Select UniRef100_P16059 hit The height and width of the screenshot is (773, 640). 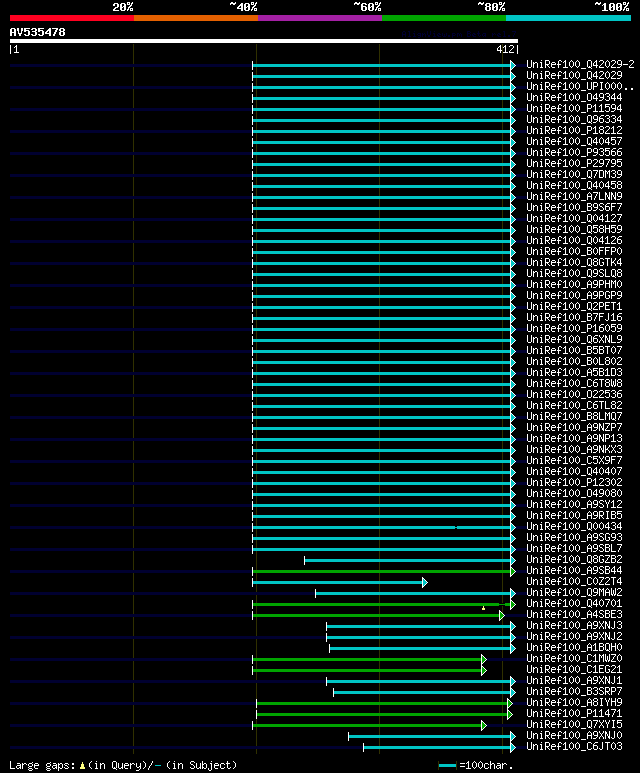pyautogui.click(x=574, y=328)
